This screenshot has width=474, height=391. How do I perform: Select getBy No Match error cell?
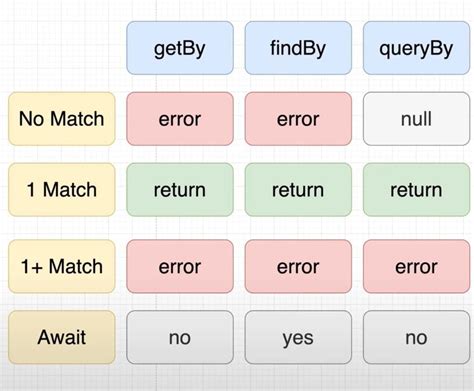coord(180,119)
